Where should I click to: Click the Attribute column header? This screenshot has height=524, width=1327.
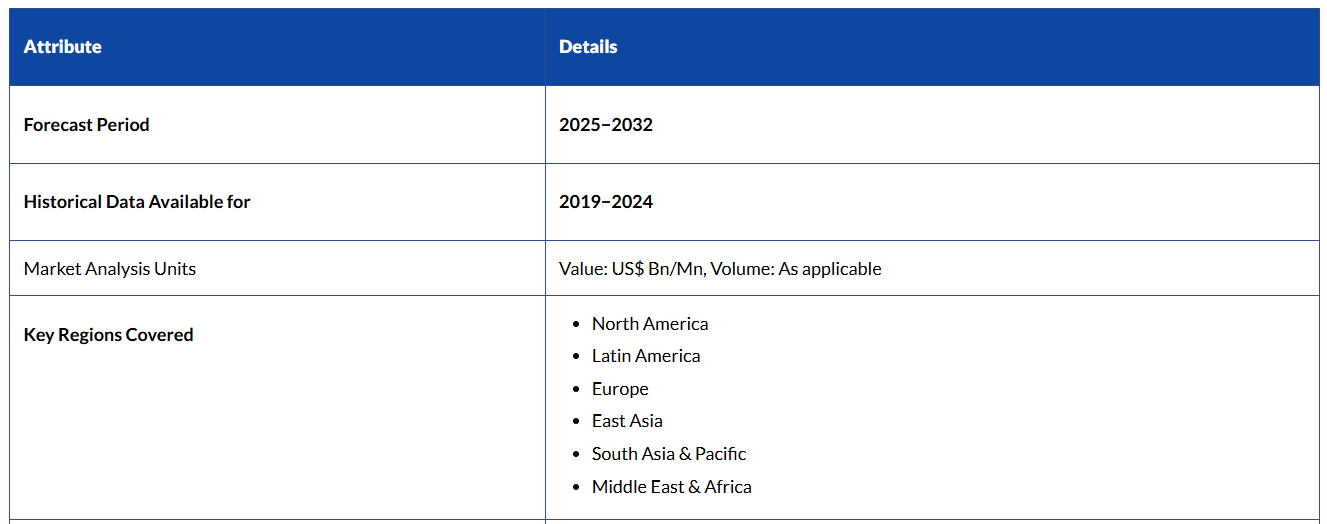pos(63,47)
